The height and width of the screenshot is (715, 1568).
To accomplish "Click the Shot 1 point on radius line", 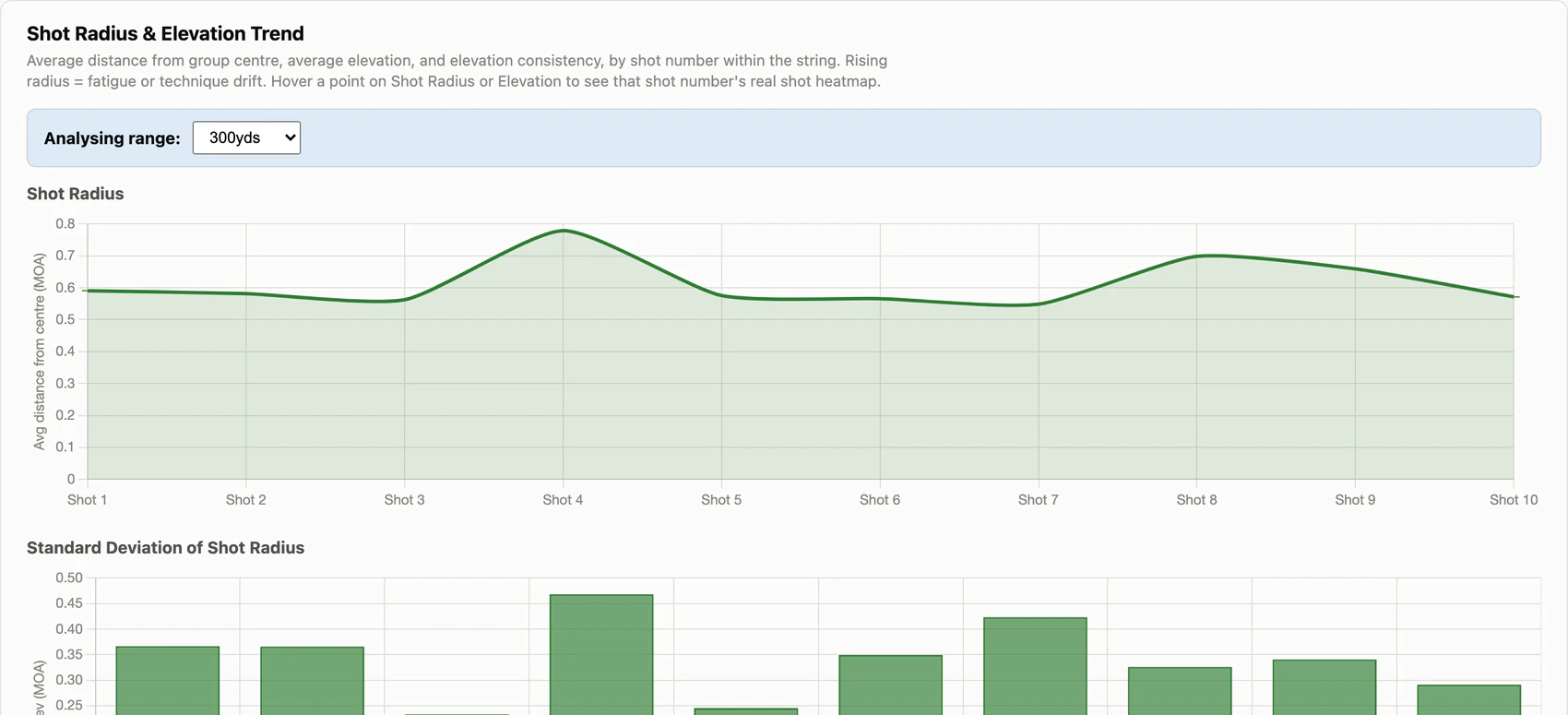I will tap(88, 291).
